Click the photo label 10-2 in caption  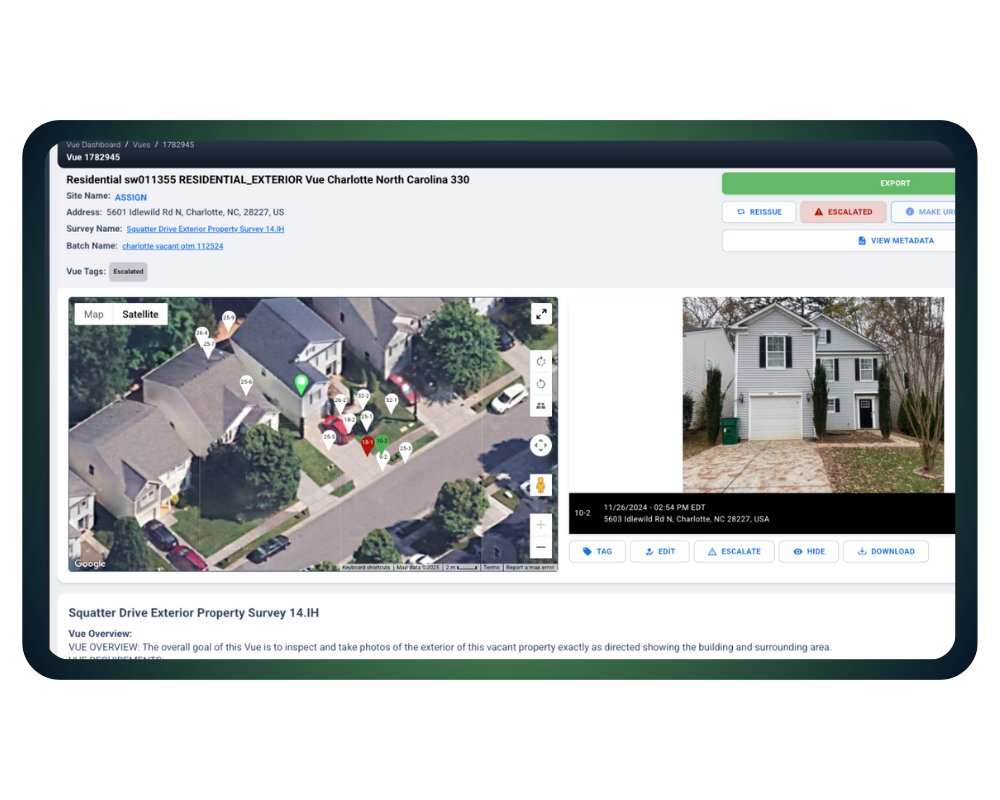[582, 513]
